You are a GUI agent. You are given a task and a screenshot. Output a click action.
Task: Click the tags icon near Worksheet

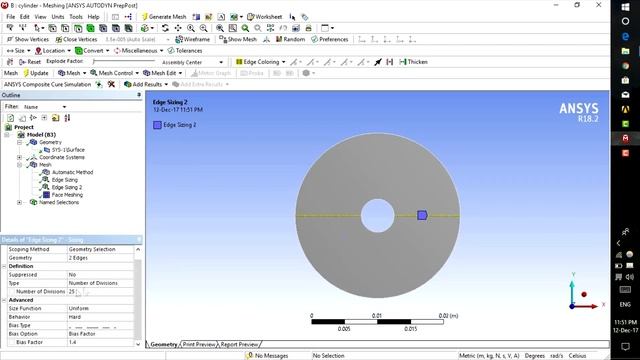click(304, 17)
